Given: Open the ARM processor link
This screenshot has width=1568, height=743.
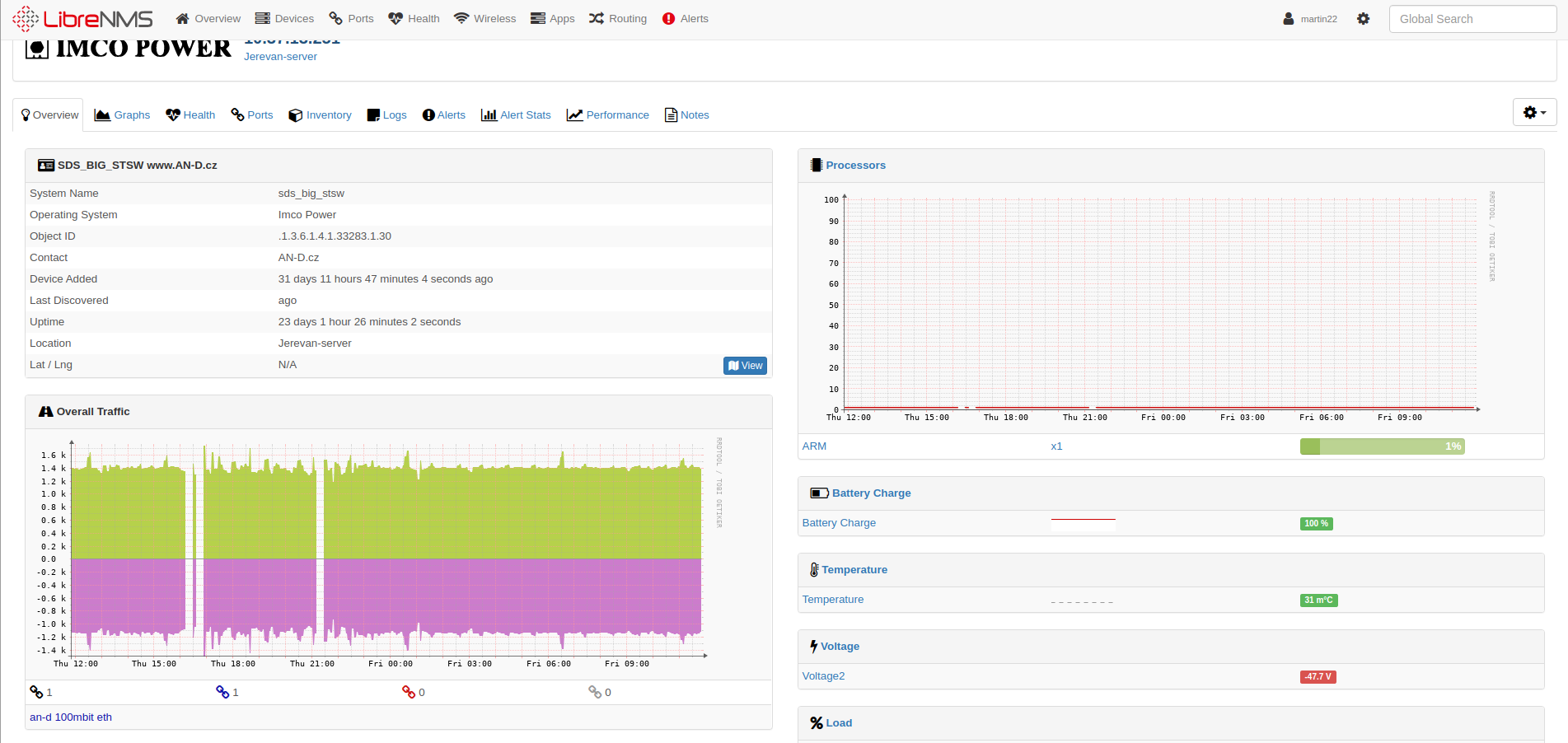Looking at the screenshot, I should 814,446.
